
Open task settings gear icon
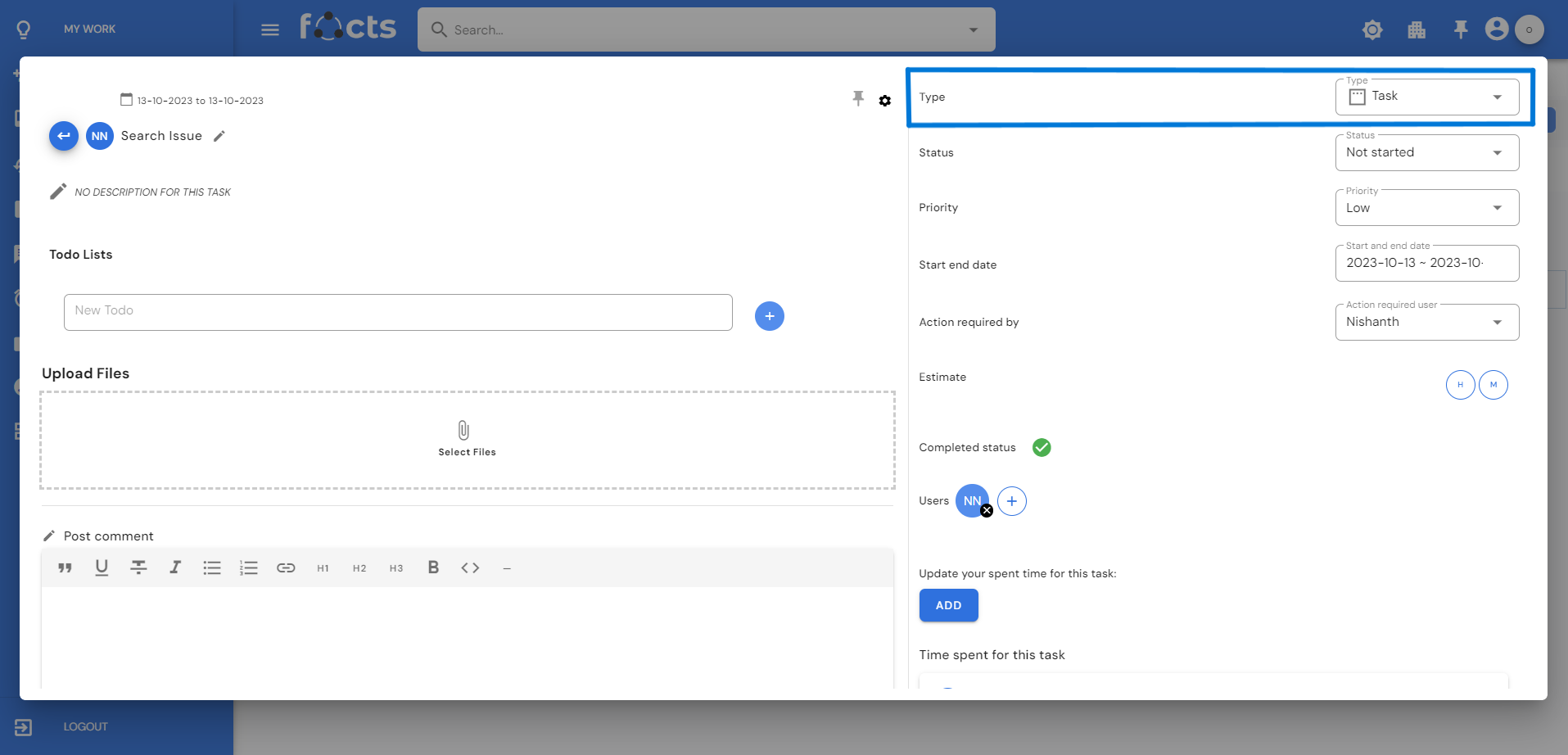click(885, 101)
